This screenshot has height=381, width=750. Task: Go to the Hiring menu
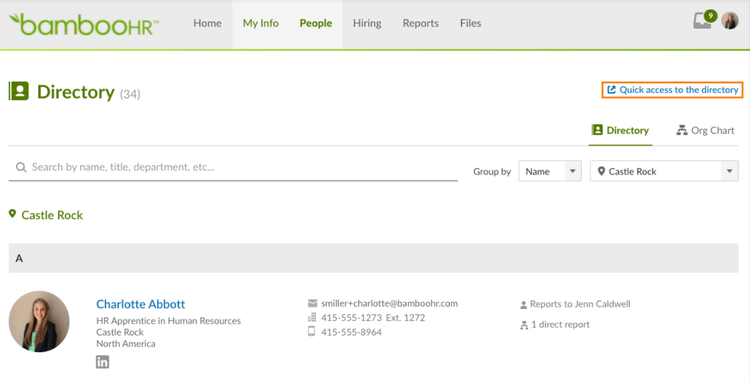click(x=367, y=23)
